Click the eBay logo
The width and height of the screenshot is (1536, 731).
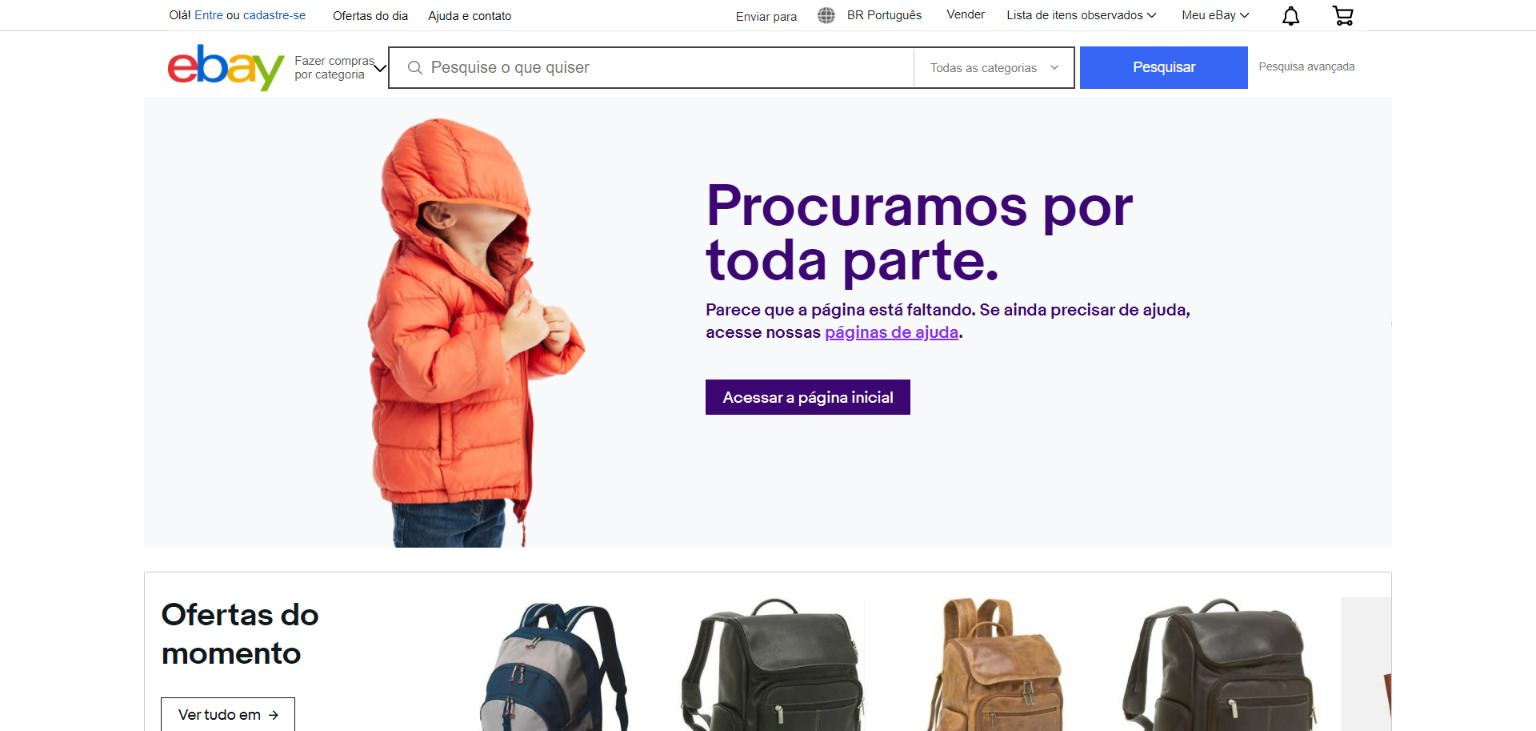[x=226, y=68]
